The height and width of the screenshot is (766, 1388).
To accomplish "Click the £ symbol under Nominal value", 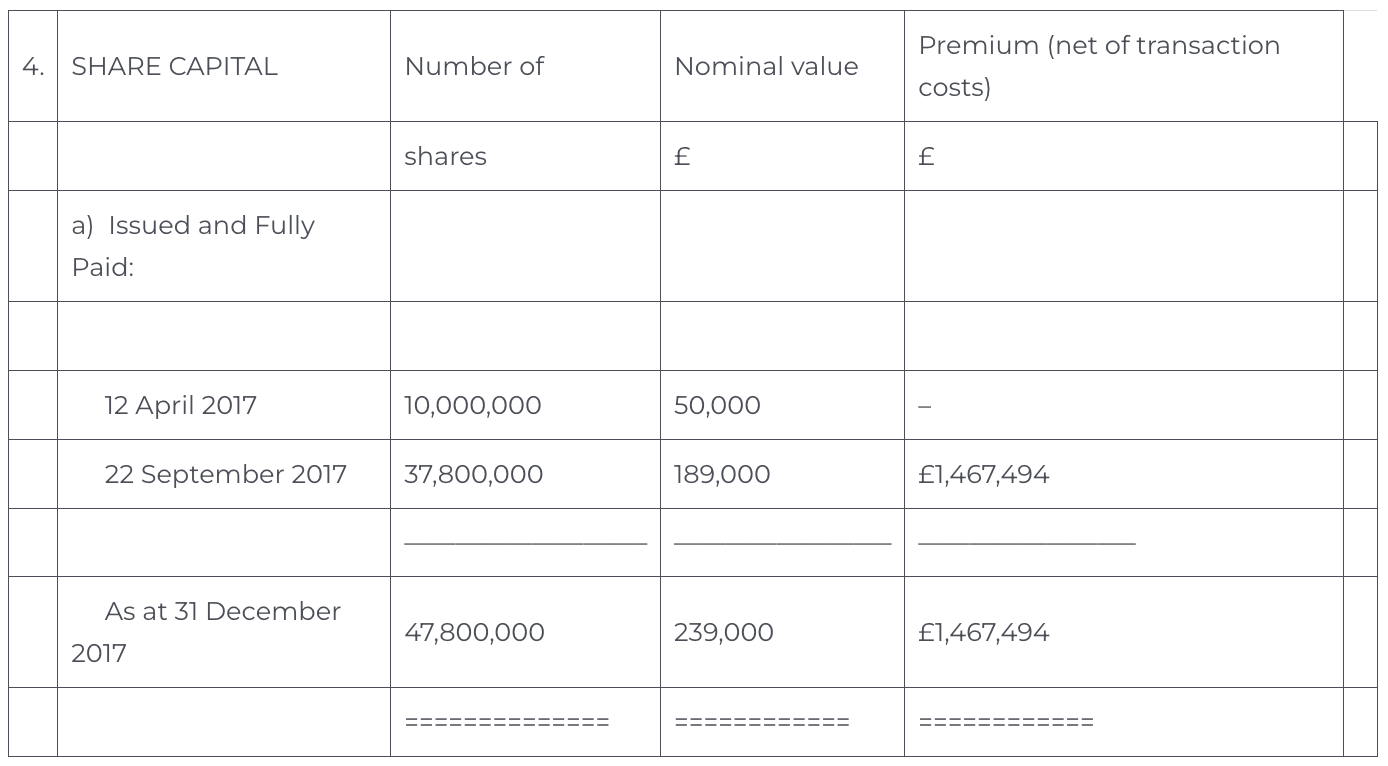I will point(683,157).
